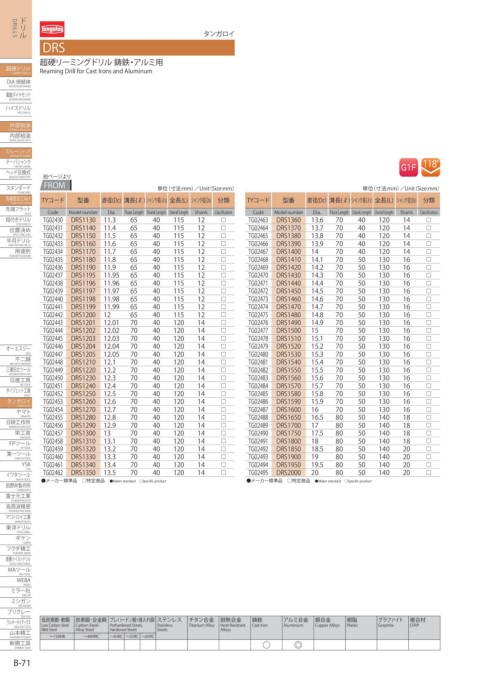Image resolution: width=480 pixels, height=677 pixels.
Task: Click model number DRS1300
Action: coord(83,433)
